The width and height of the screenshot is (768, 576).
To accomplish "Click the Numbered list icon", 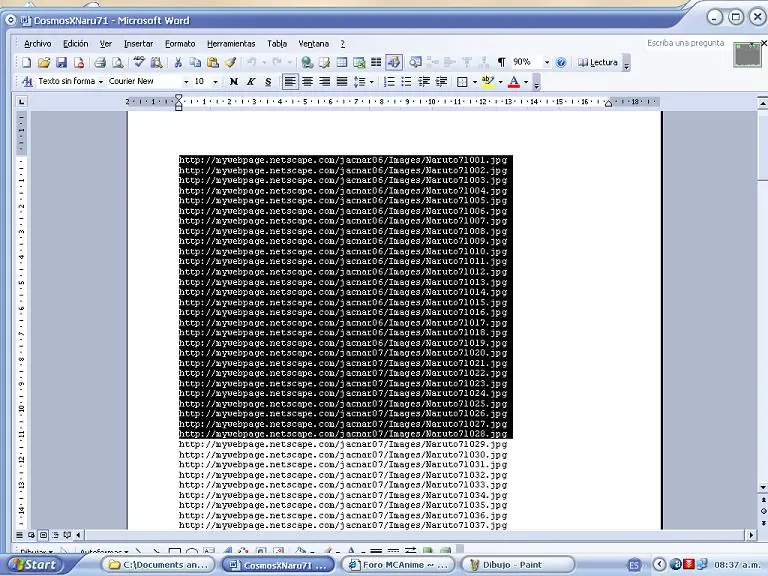I will [x=389, y=82].
